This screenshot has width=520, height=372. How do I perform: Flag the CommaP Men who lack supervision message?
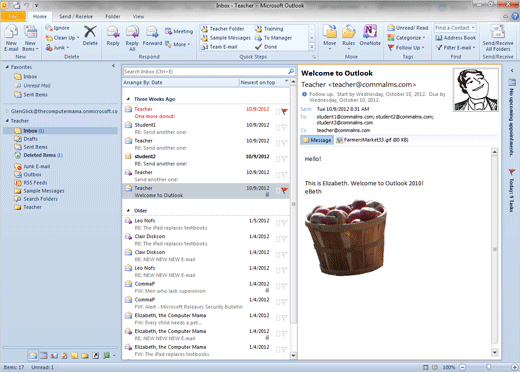click(284, 286)
